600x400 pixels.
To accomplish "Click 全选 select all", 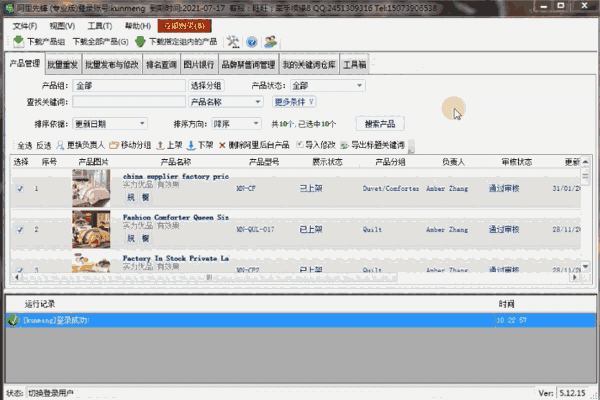I will click(x=24, y=145).
